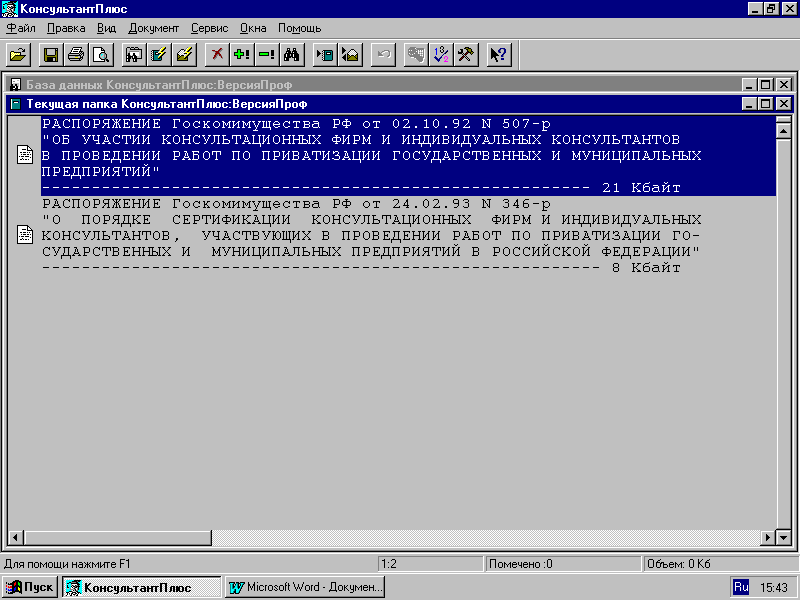Minimize the Текущая папка window
Screen dimensions: 800x600
pyautogui.click(x=749, y=104)
